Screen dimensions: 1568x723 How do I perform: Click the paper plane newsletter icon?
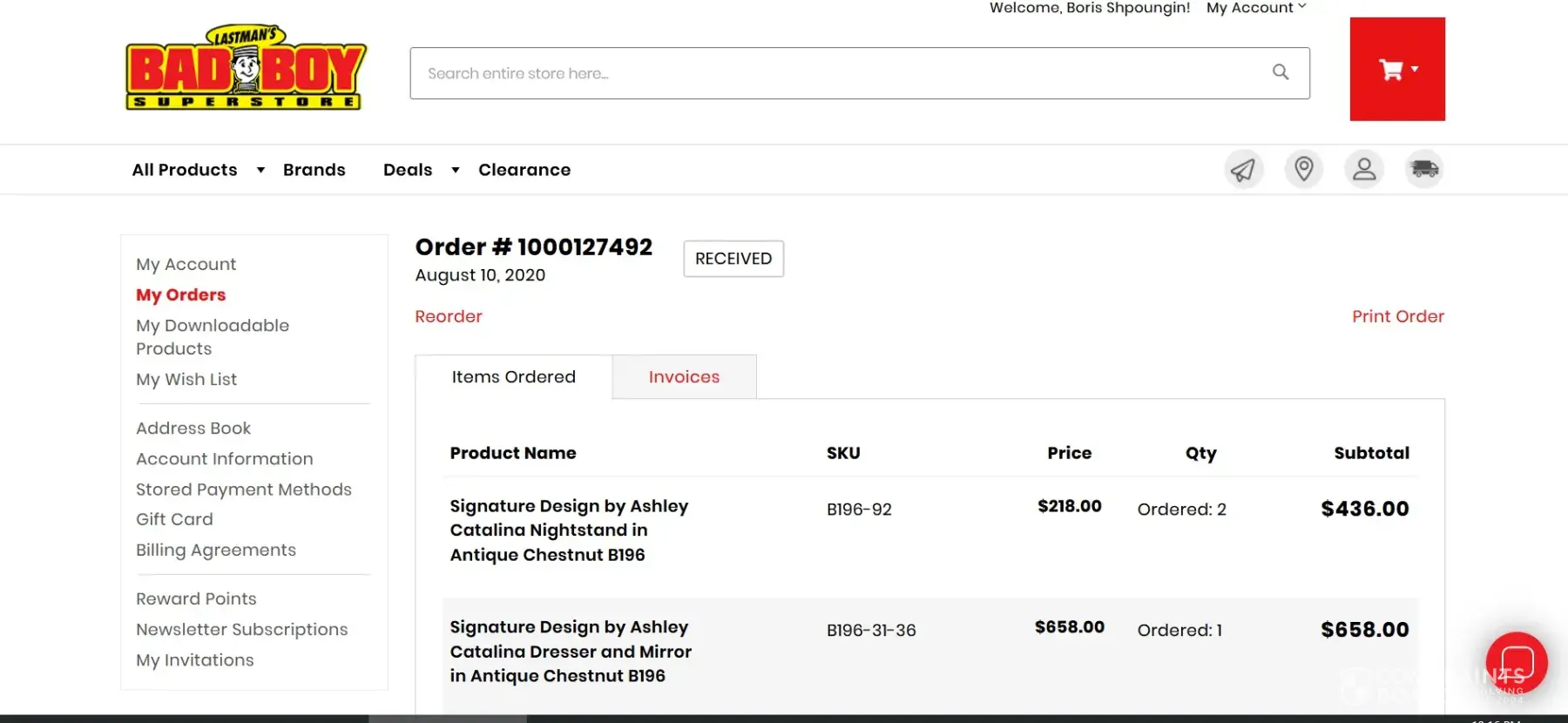coord(1243,169)
